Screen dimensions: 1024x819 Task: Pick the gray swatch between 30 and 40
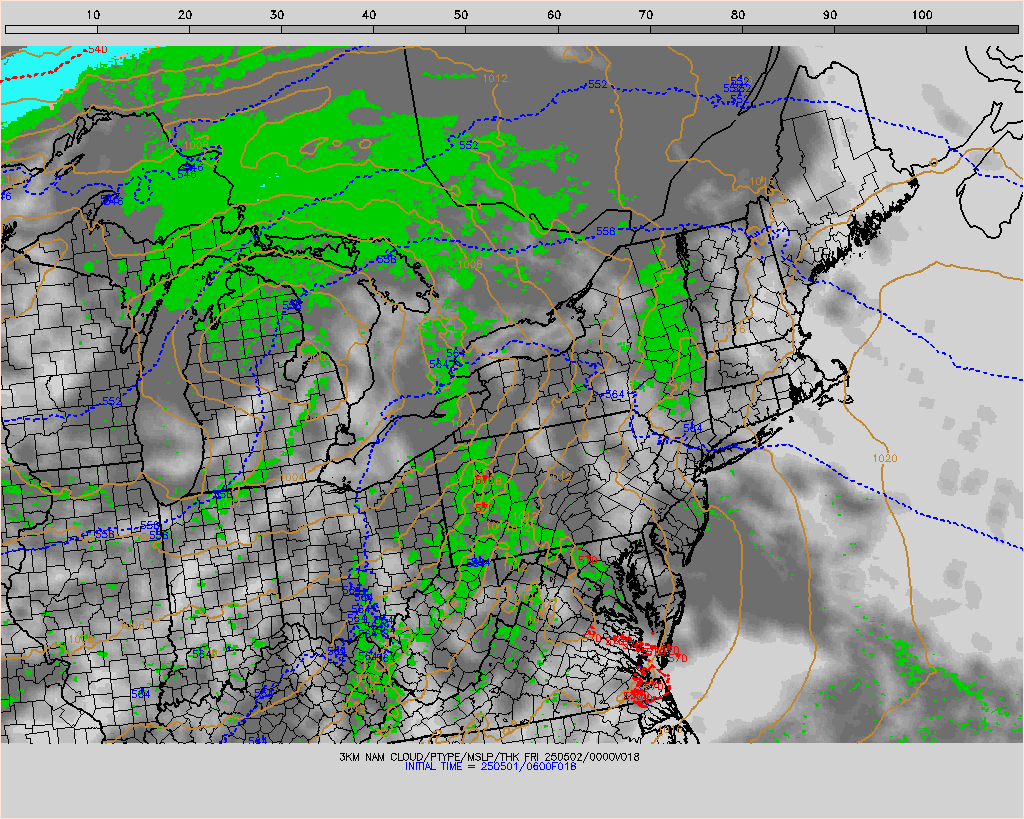pyautogui.click(x=327, y=29)
